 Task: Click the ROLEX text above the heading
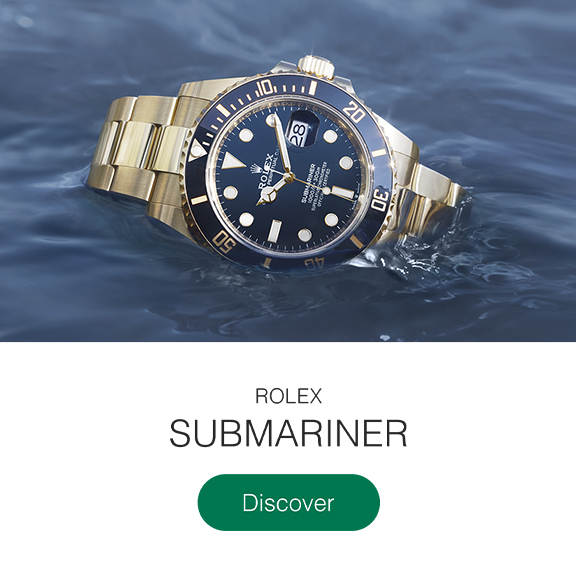[288, 396]
